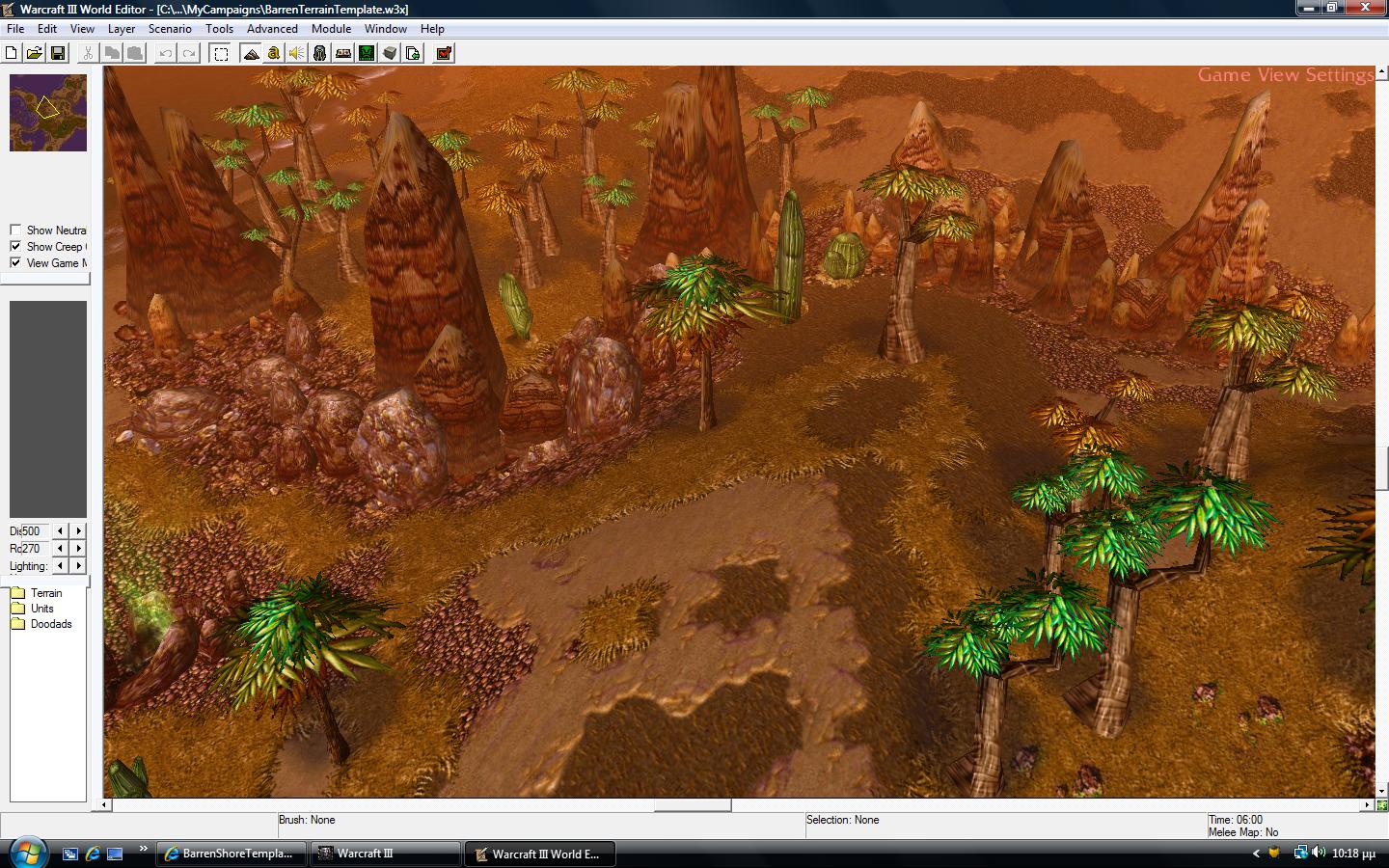
Task: Open the Object Editor helmet icon
Action: click(320, 53)
